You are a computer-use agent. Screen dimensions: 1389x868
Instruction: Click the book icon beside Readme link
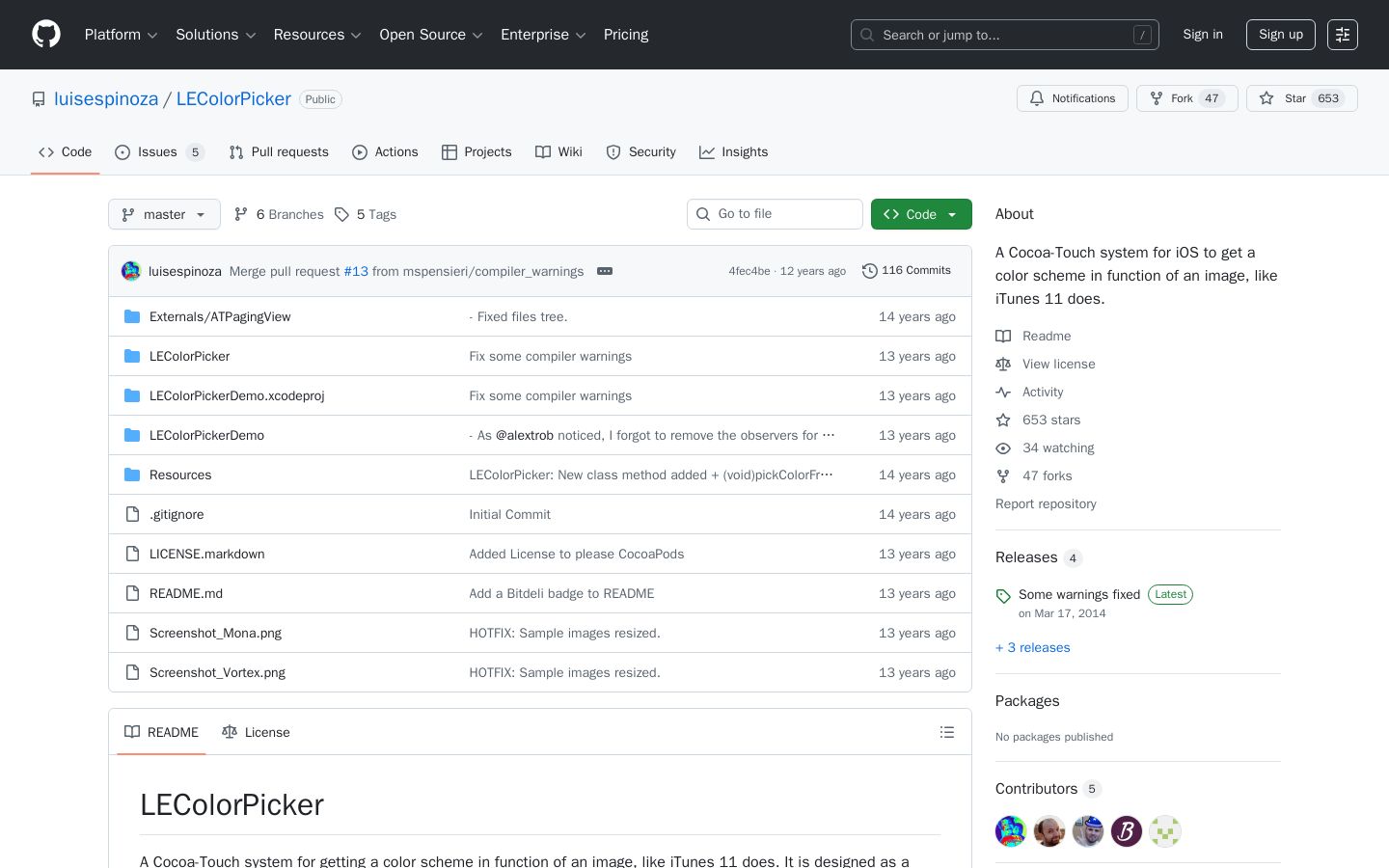click(x=1003, y=337)
